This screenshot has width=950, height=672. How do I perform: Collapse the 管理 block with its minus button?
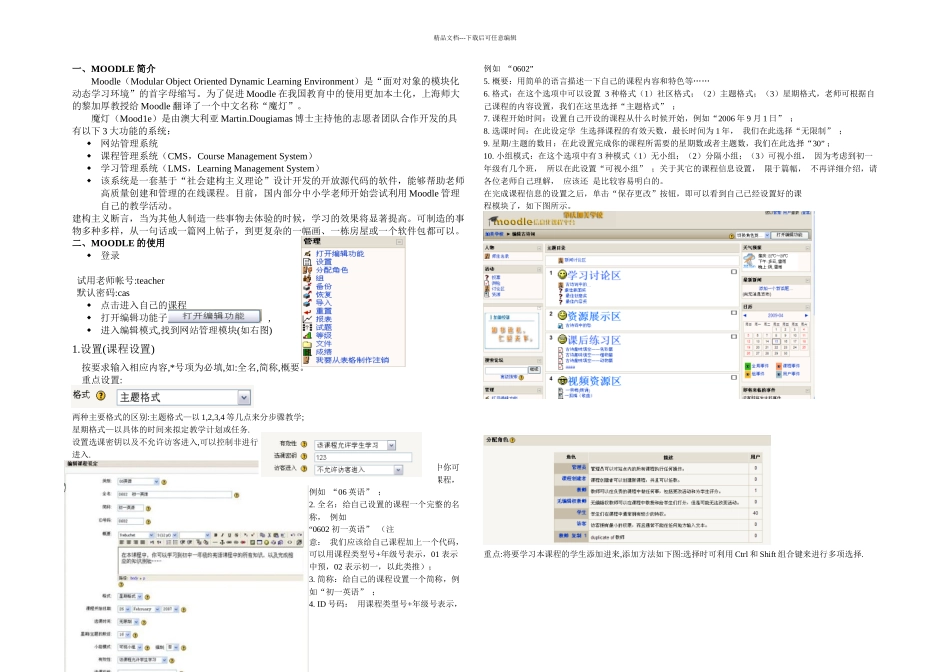(x=399, y=242)
